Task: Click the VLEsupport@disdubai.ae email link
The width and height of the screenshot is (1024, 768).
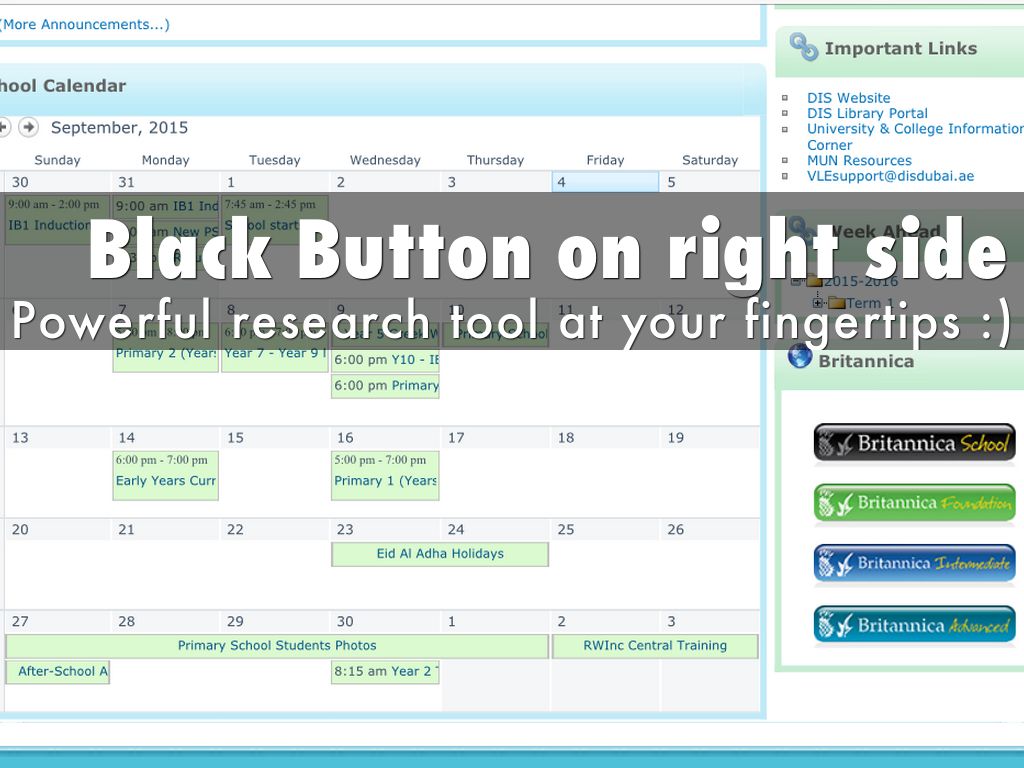Action: coord(890,176)
